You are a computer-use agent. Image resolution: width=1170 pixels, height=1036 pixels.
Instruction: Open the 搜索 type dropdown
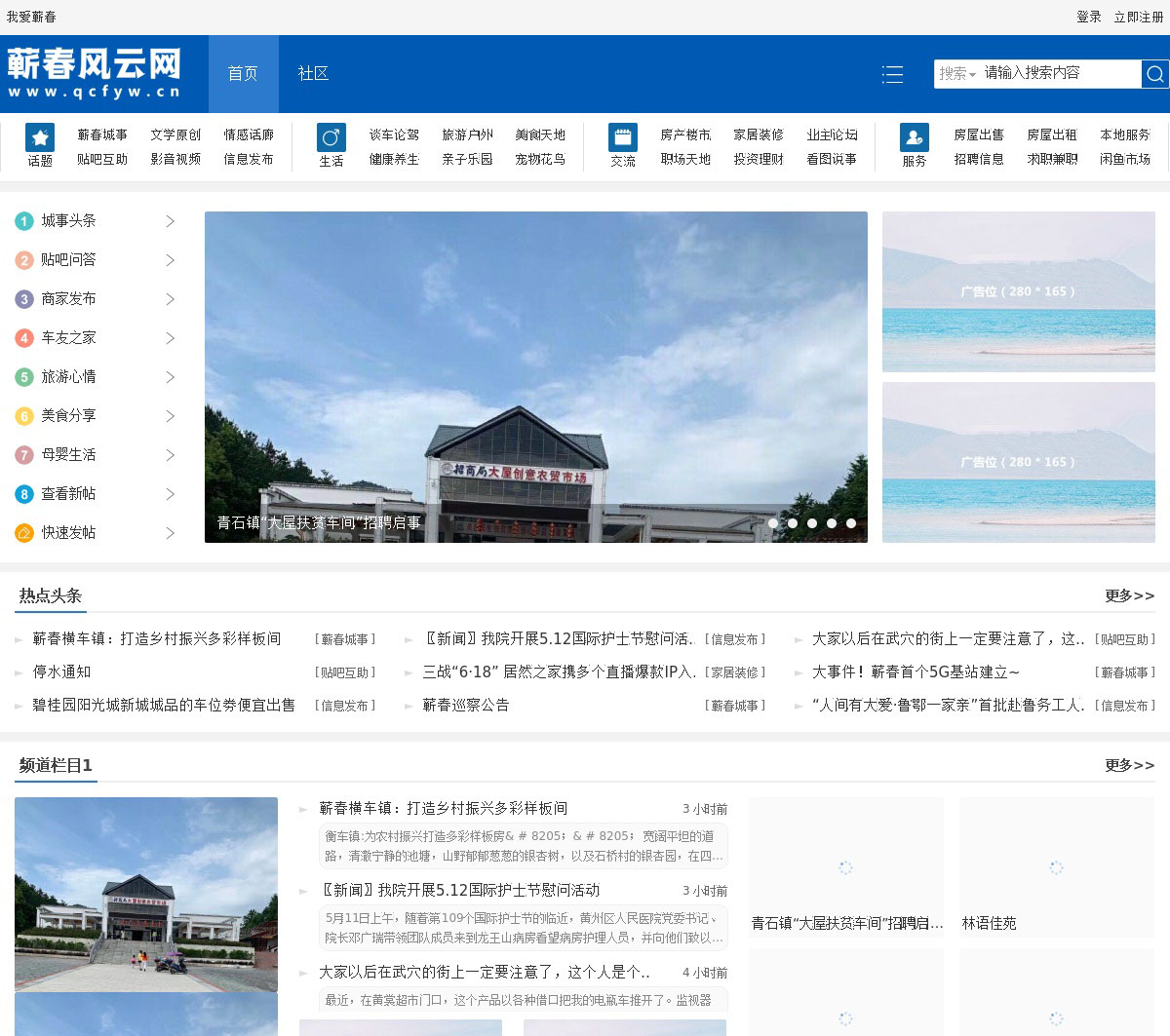957,74
